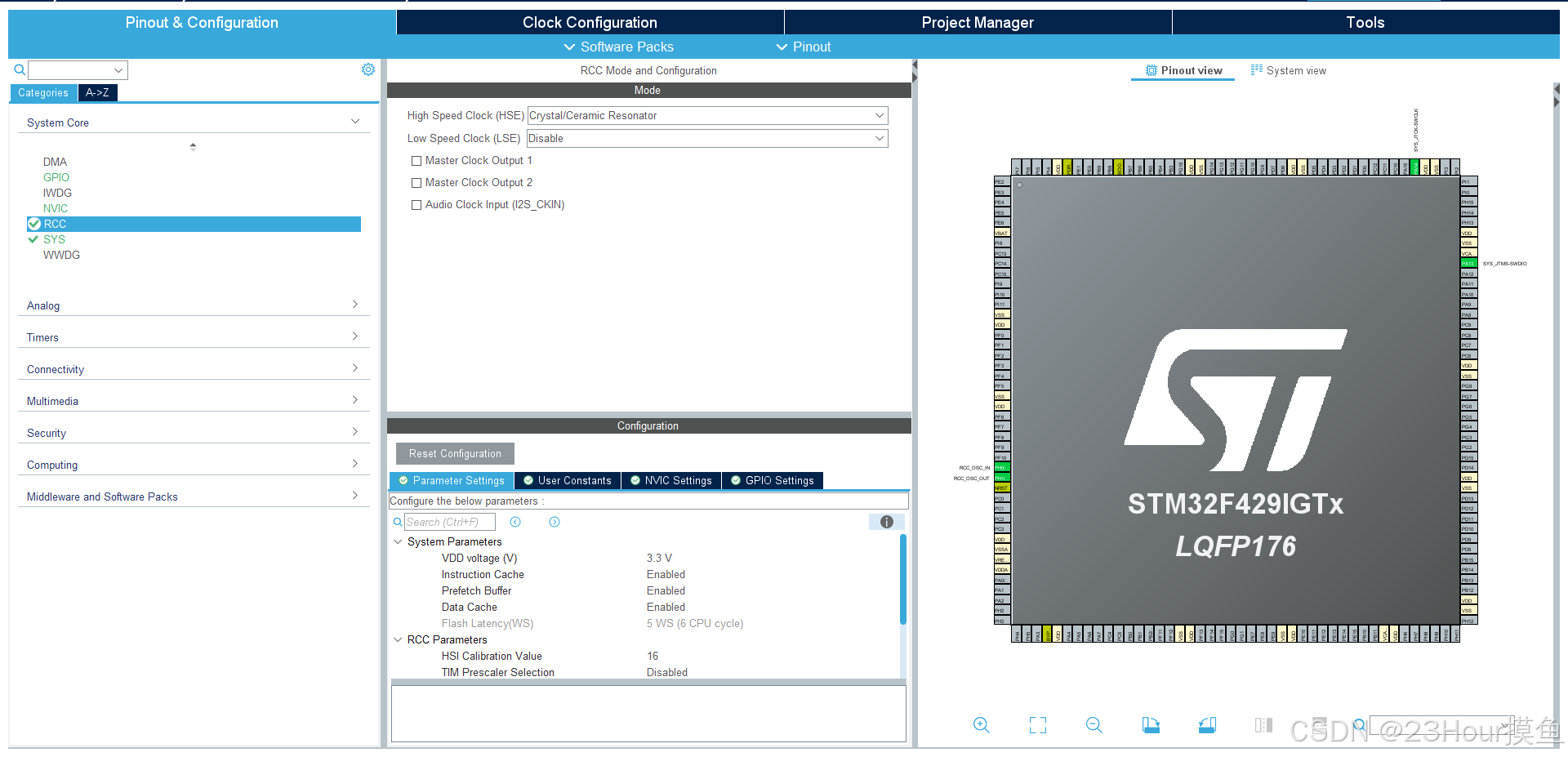Click the info icon in Parameter Settings

pos(887,522)
